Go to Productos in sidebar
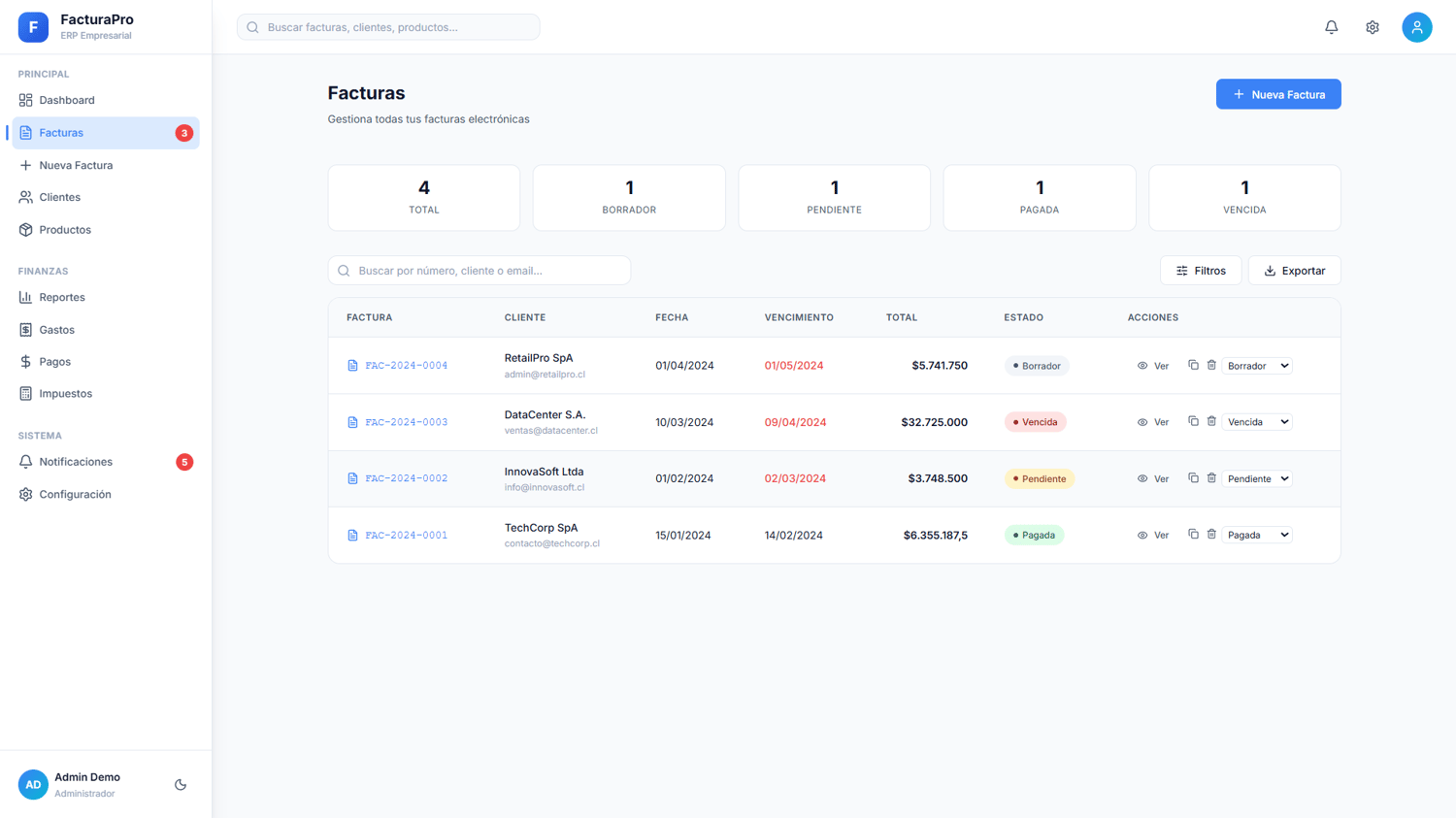This screenshot has height=818, width=1456. [105, 230]
